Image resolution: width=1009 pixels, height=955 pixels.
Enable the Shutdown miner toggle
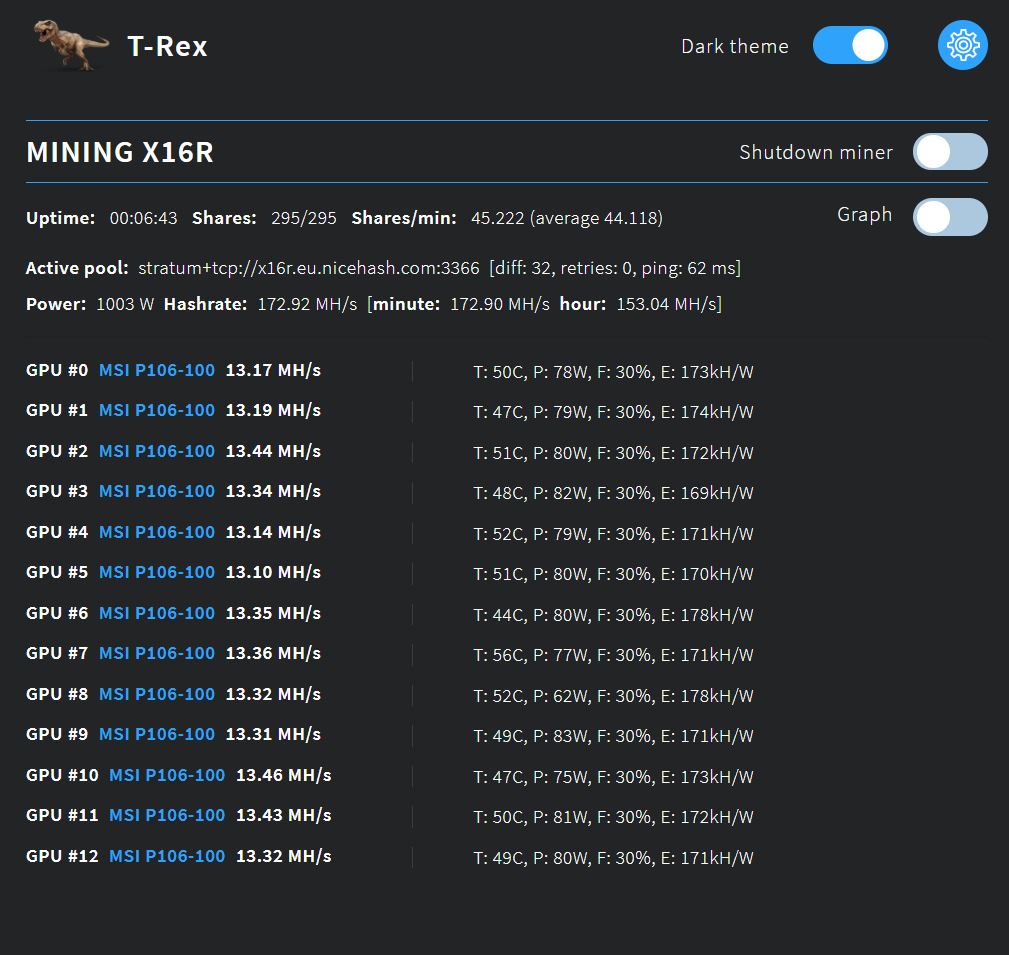click(950, 152)
